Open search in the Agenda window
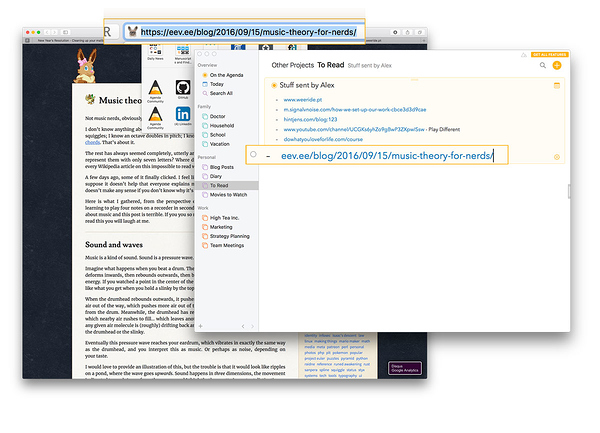This screenshot has width=600, height=433. click(543, 65)
